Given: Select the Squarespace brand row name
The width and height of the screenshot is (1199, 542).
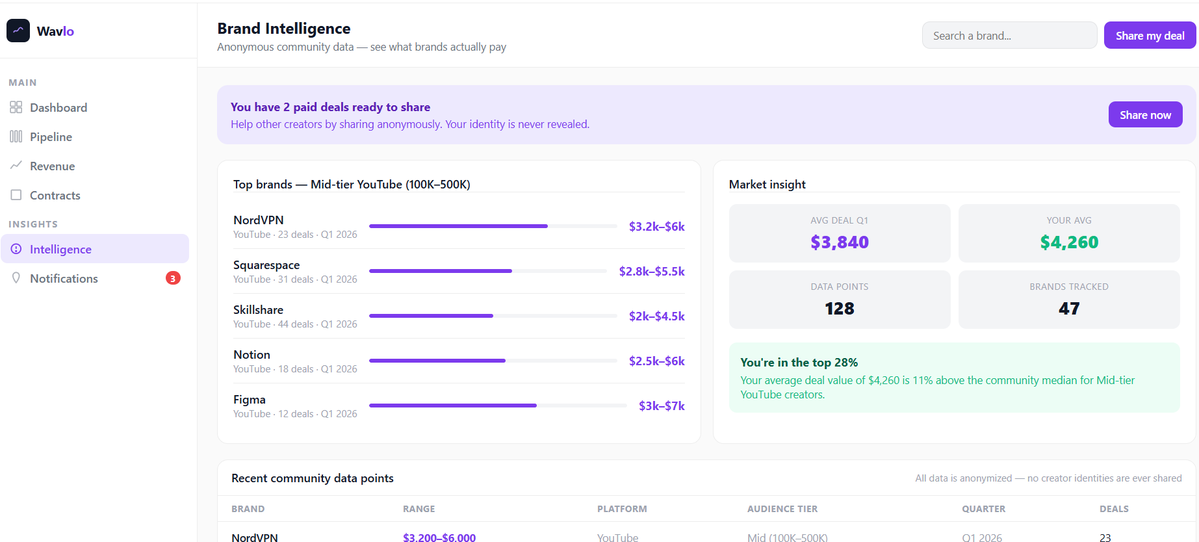Looking at the screenshot, I should 266,265.
